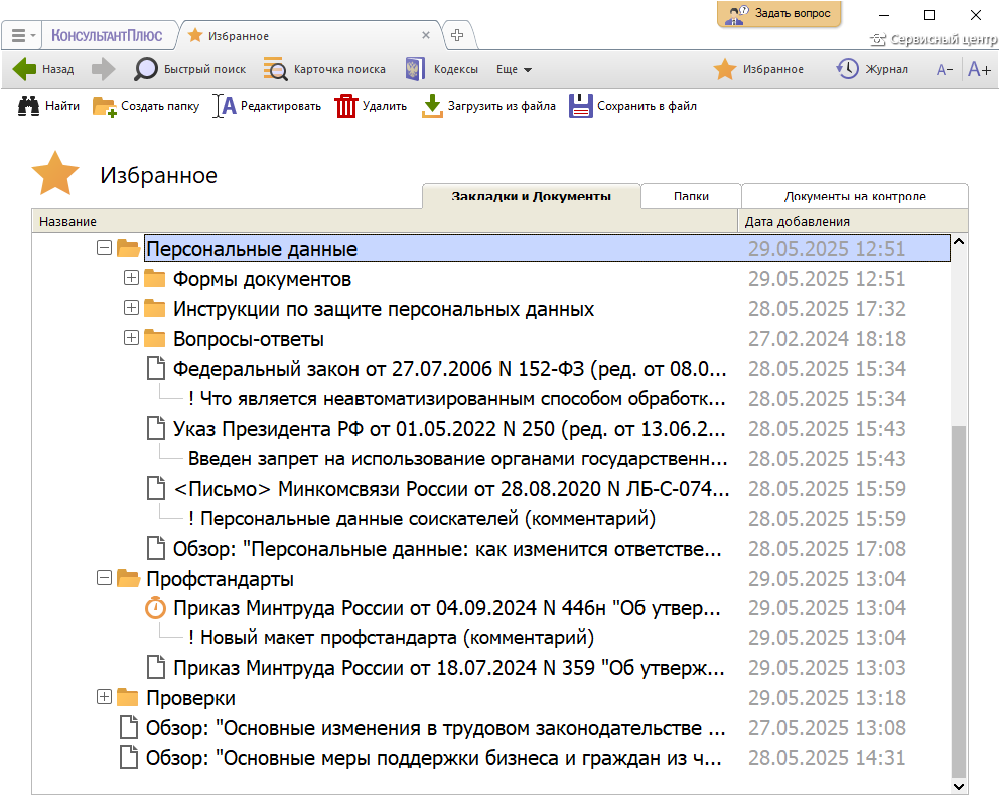Click the timer icon beside Приказ N 446н

155,608
